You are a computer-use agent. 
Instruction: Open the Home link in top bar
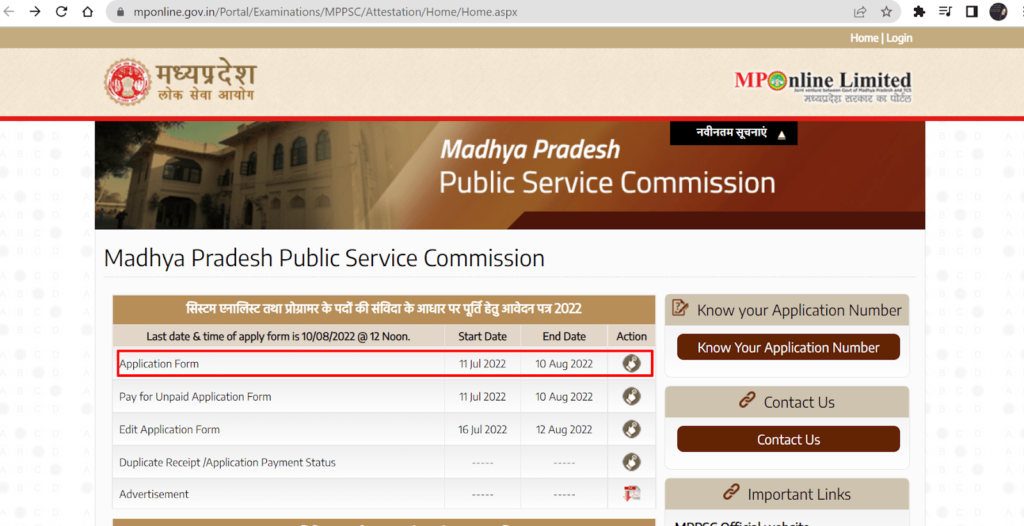point(864,38)
